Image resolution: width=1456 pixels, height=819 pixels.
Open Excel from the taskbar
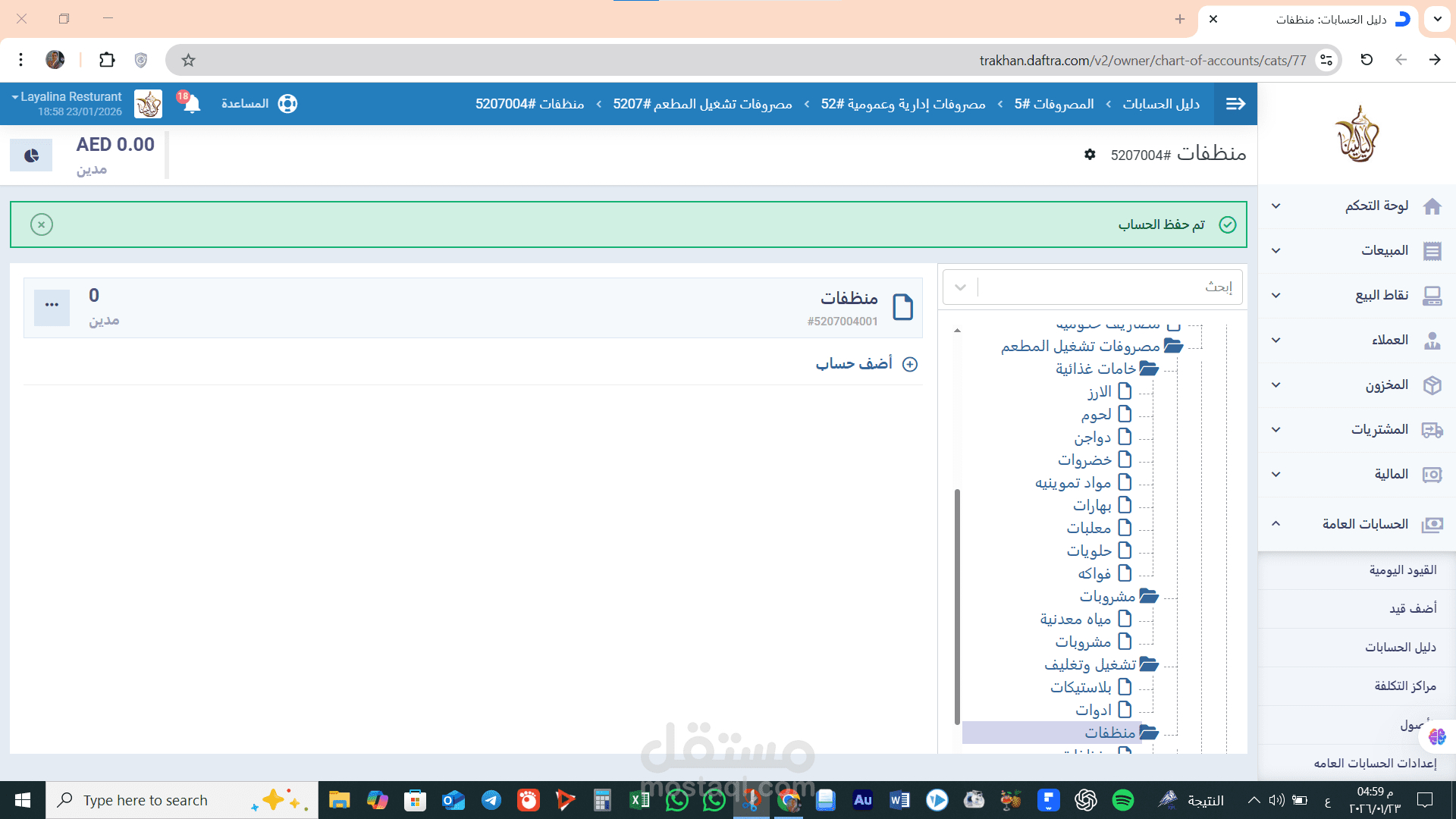[639, 799]
